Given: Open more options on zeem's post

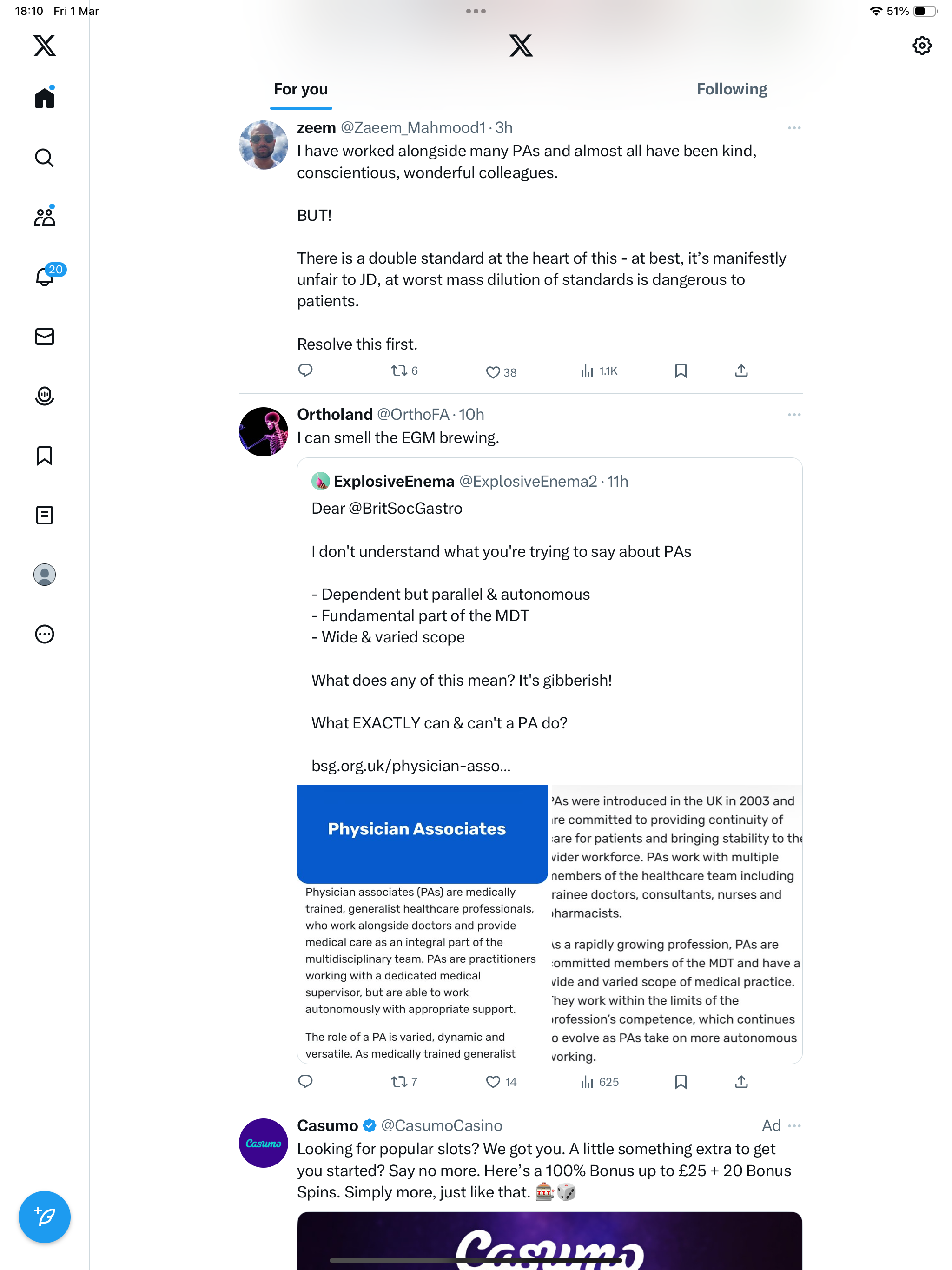Looking at the screenshot, I should tap(794, 127).
